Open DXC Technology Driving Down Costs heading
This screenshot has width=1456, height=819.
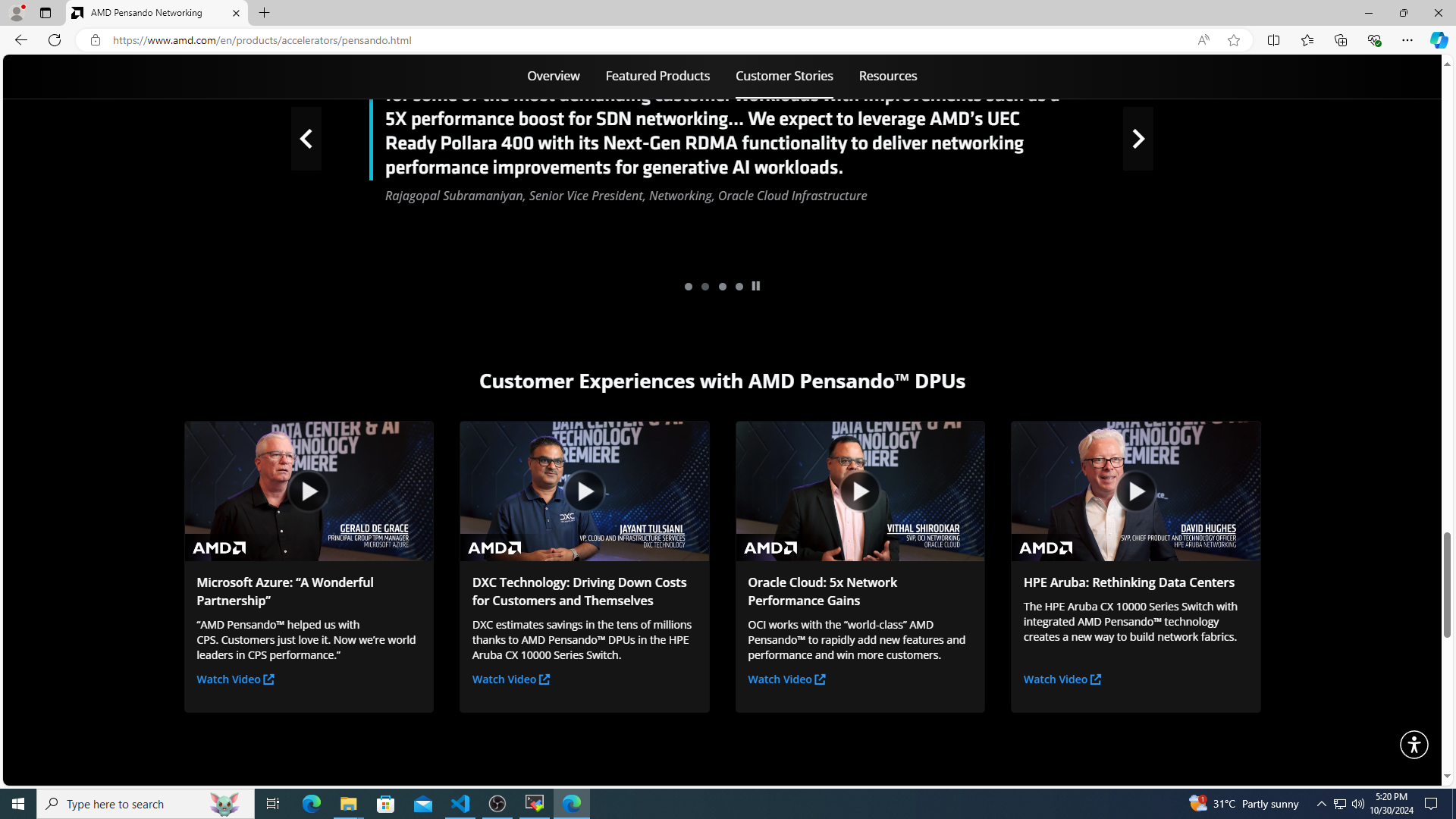point(579,591)
